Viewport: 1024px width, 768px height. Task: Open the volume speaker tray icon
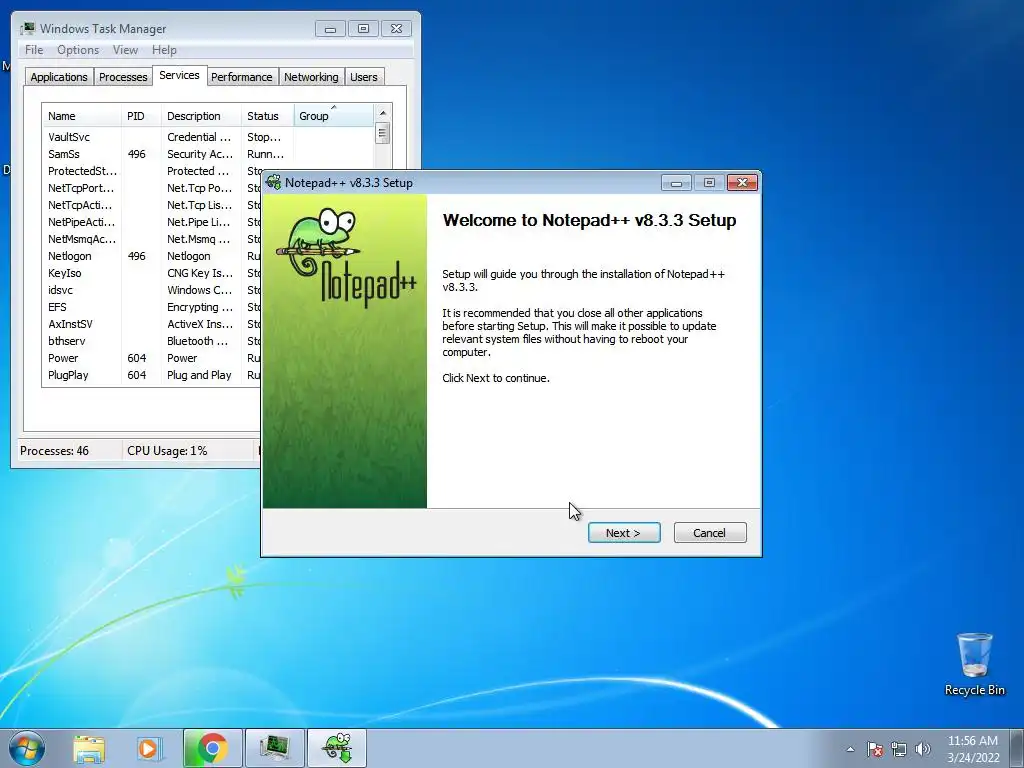(923, 750)
